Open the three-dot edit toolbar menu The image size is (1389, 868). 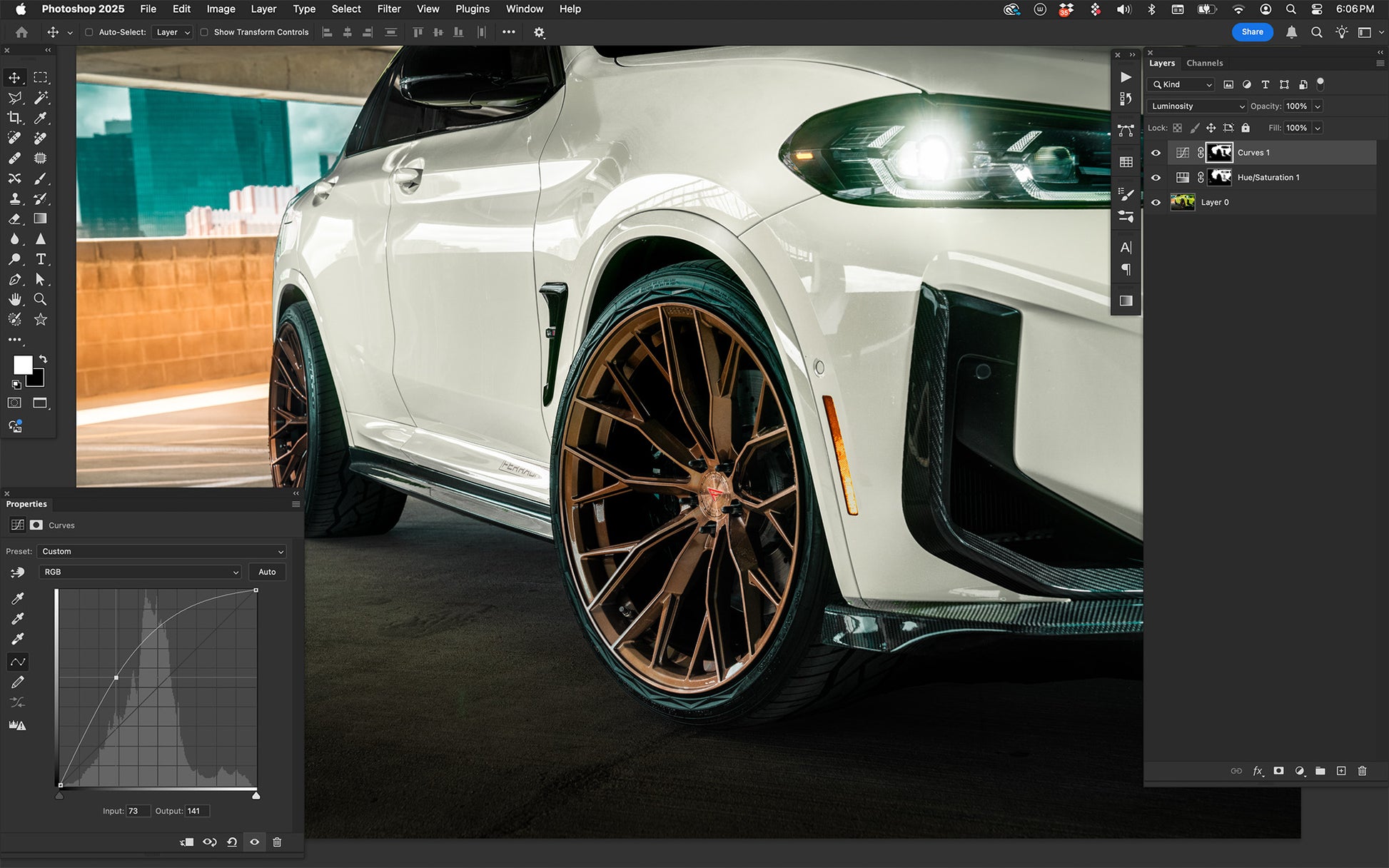point(14,340)
